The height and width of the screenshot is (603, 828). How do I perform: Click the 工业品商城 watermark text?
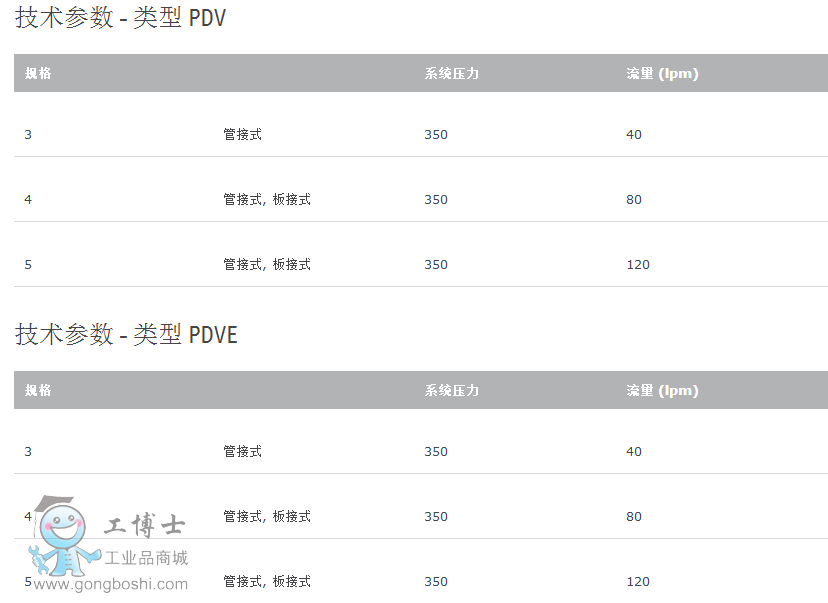click(x=146, y=558)
